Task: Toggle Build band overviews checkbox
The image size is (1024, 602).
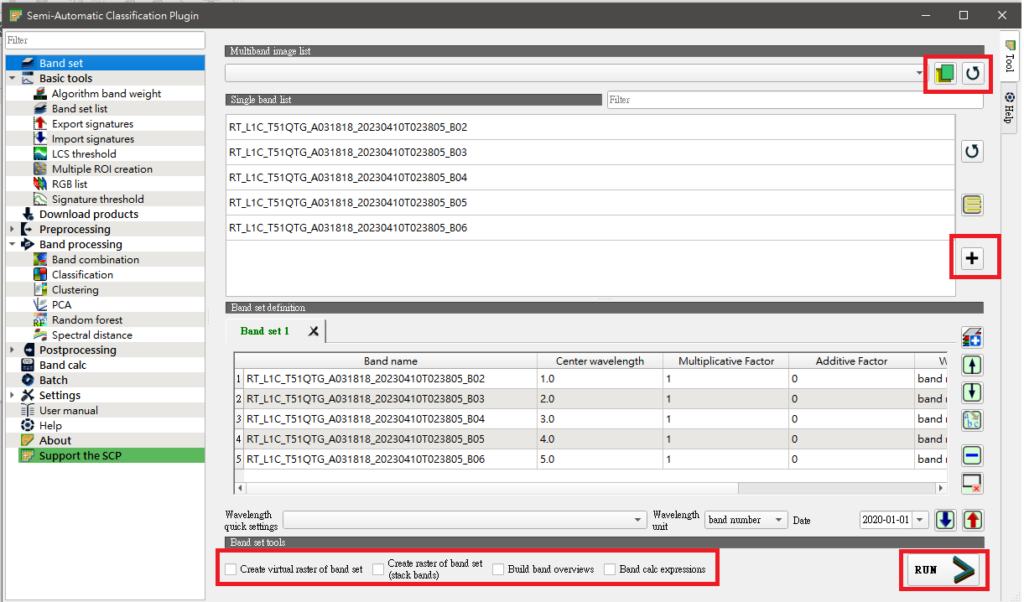Action: 498,569
